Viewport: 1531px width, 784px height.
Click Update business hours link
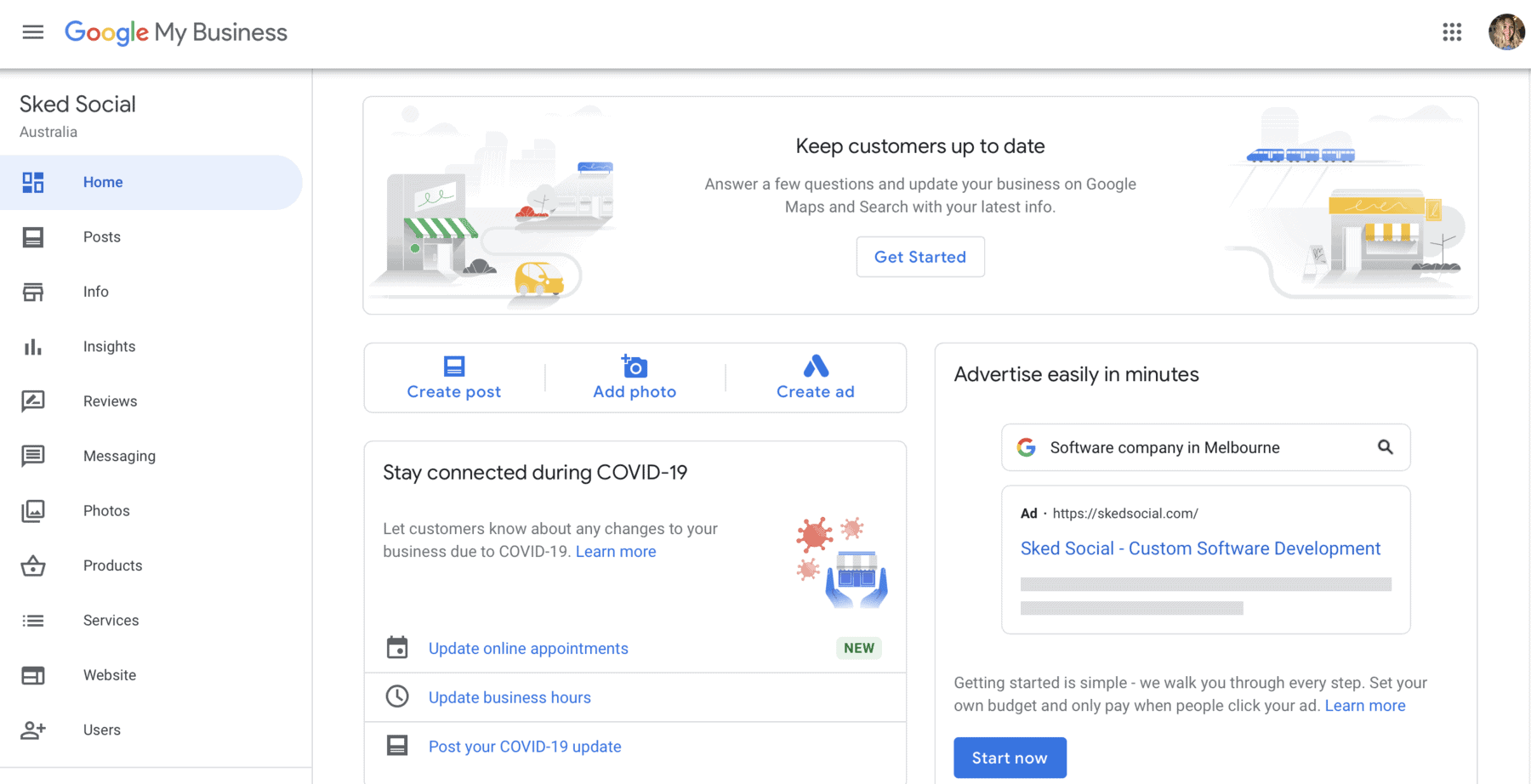pos(509,698)
